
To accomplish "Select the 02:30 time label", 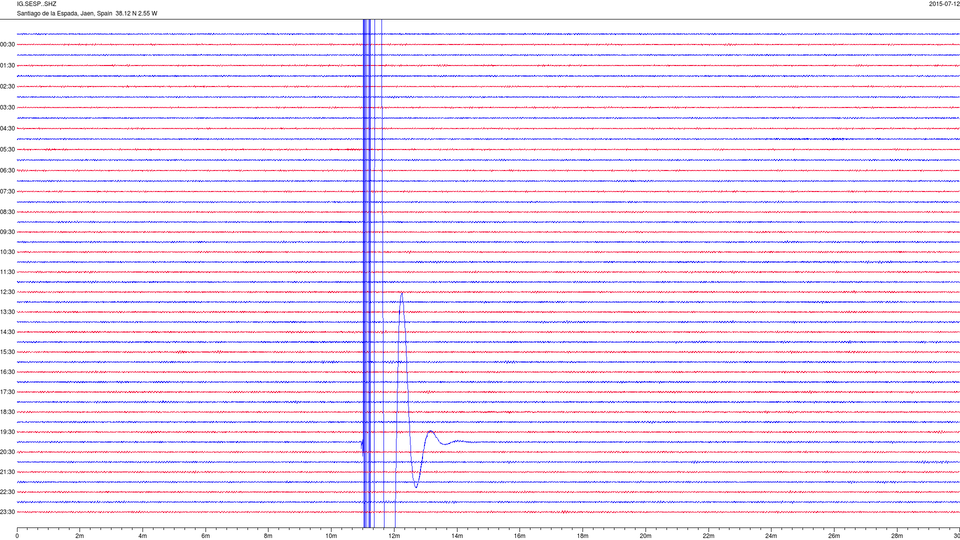I will [7, 87].
